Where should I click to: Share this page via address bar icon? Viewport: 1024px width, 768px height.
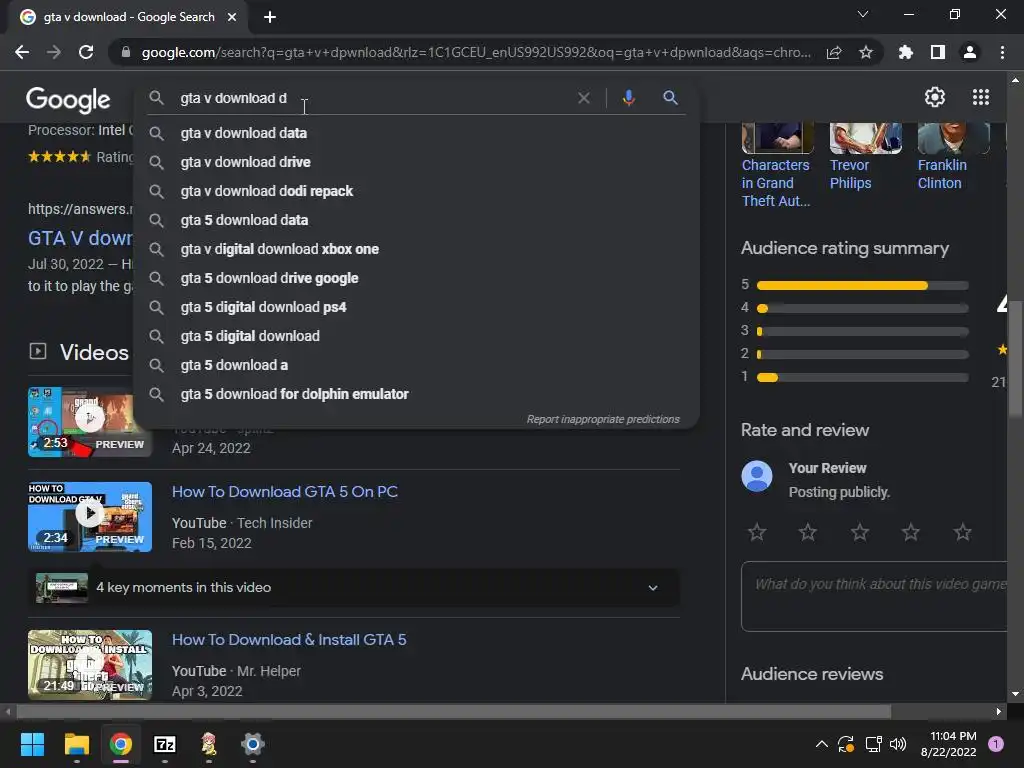click(834, 52)
